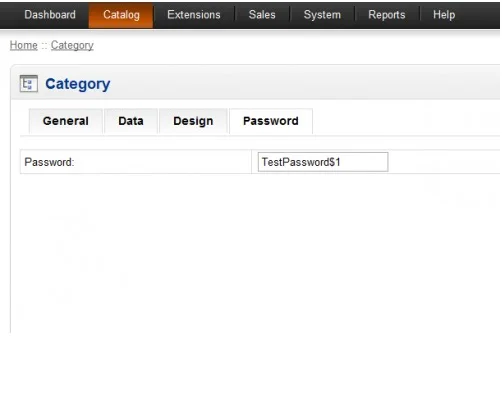
Task: Focus the Password input containing TestPassword$1
Action: click(323, 162)
